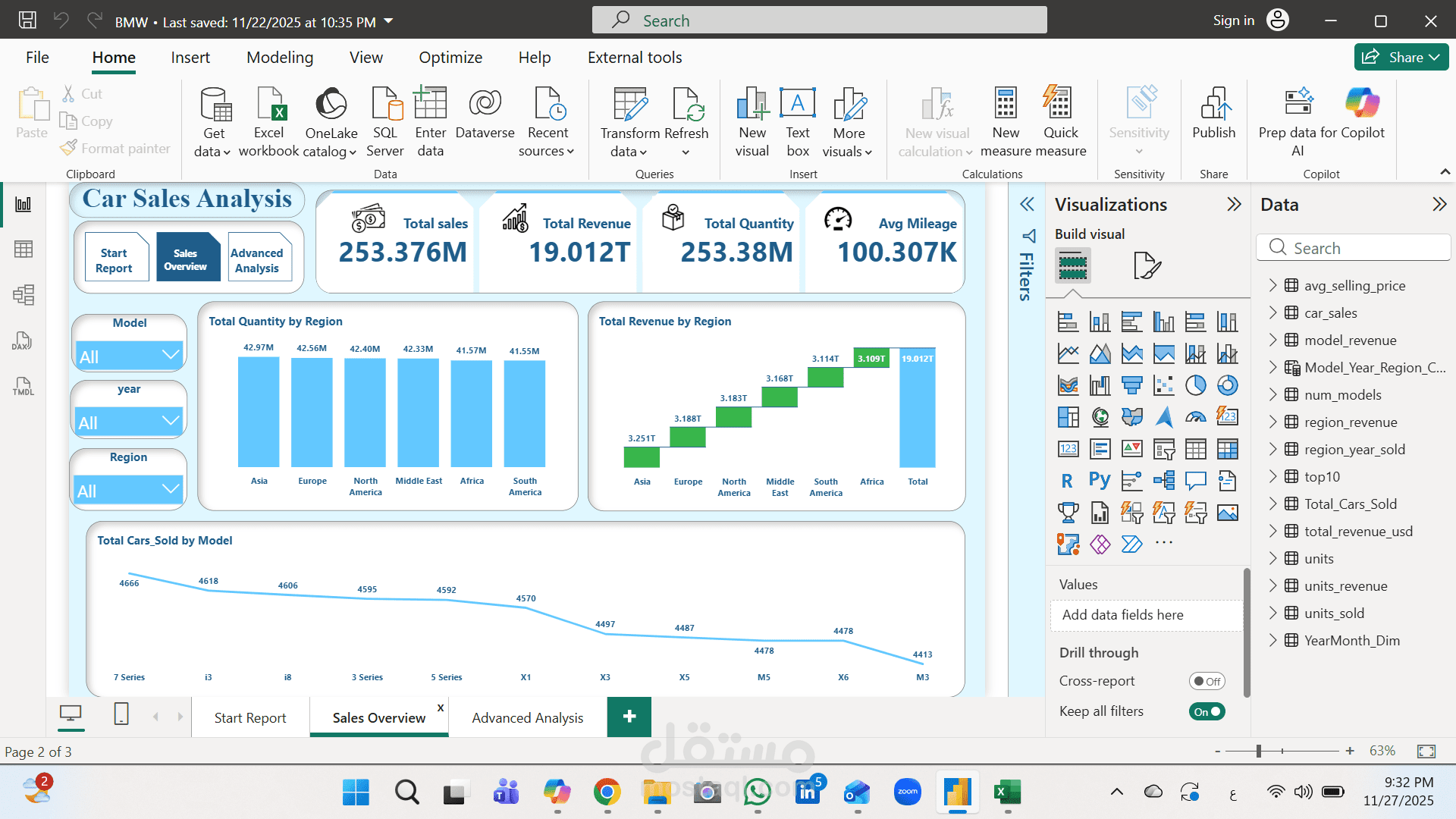The width and height of the screenshot is (1456, 819).
Task: Click the Start Report navigation button
Action: pyautogui.click(x=114, y=259)
